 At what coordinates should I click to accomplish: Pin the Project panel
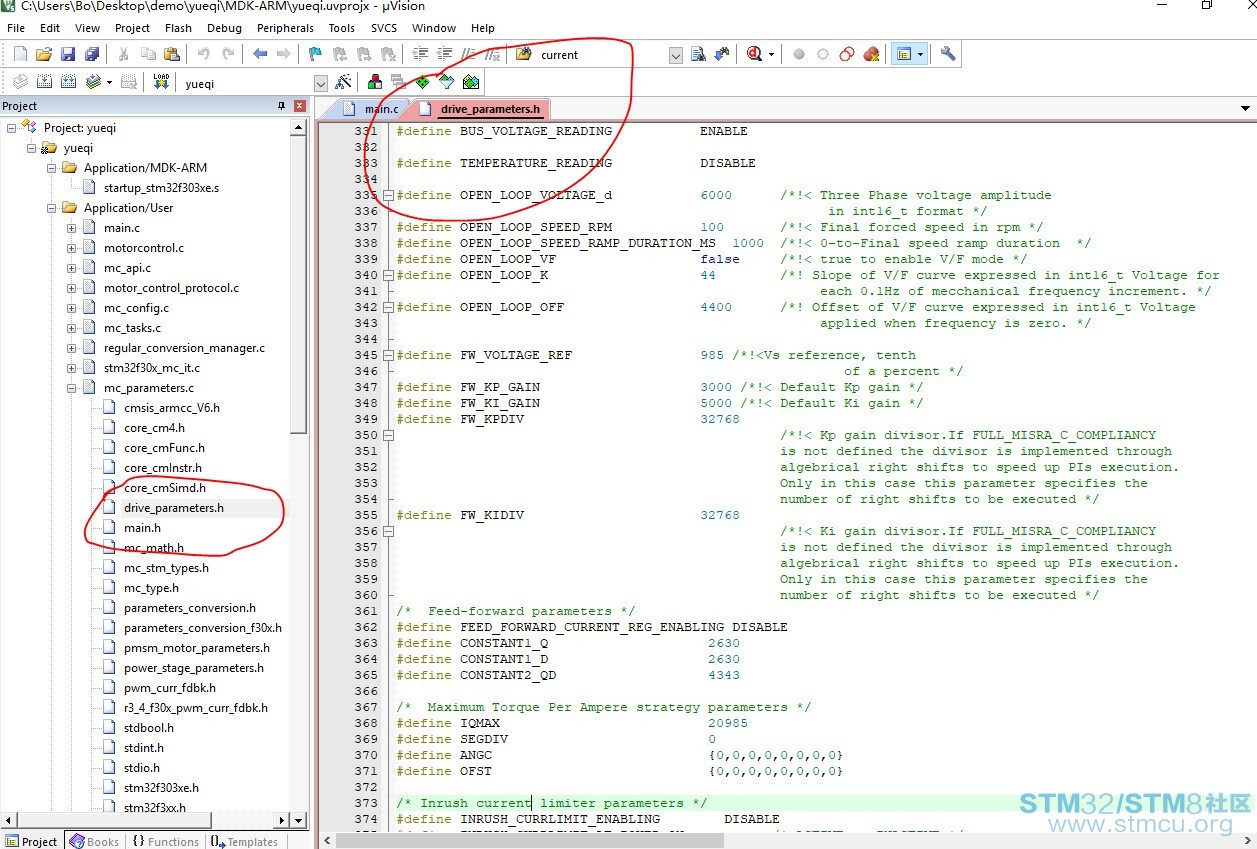coord(281,106)
